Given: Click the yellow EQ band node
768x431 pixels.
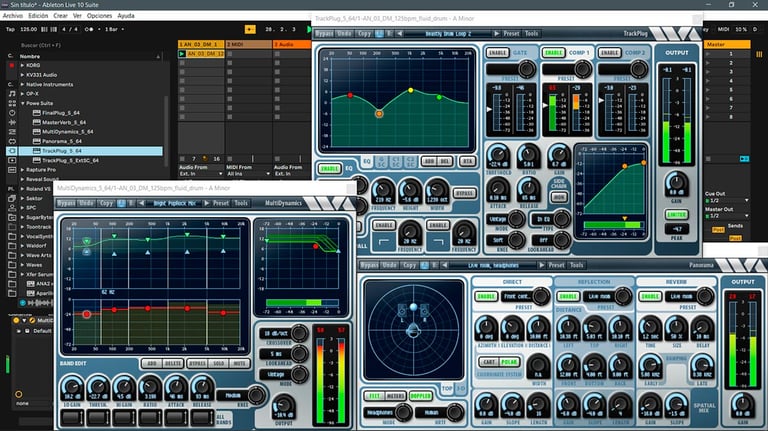Looking at the screenshot, I should tap(410, 91).
